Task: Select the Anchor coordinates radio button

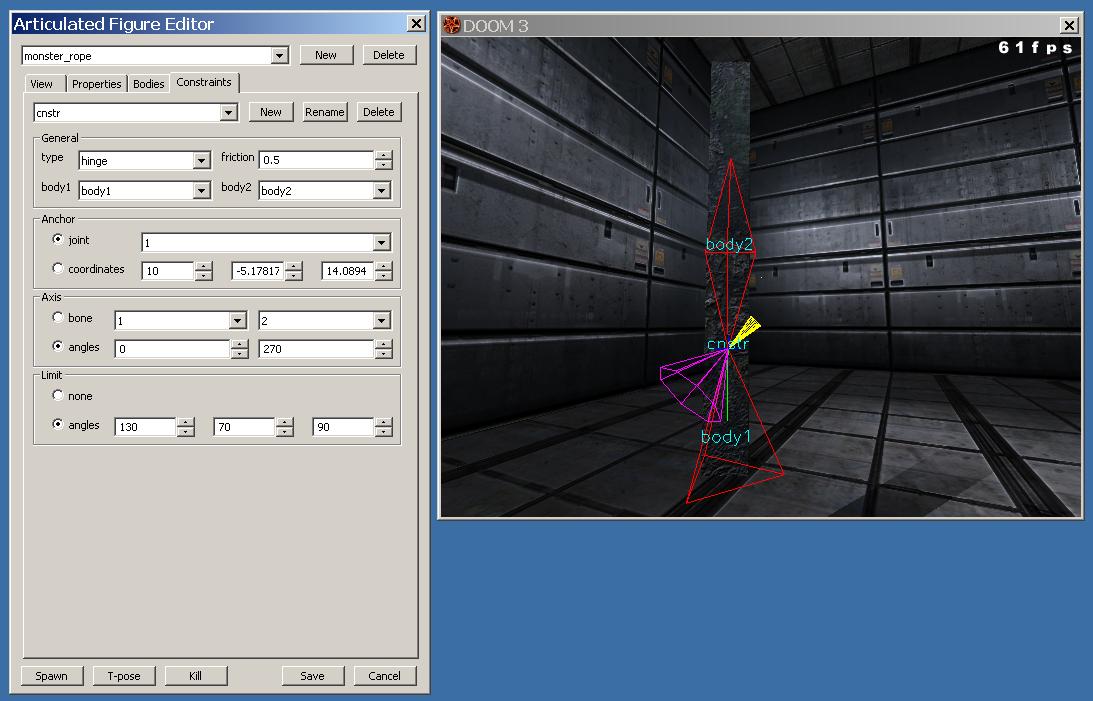Action: 58,268
